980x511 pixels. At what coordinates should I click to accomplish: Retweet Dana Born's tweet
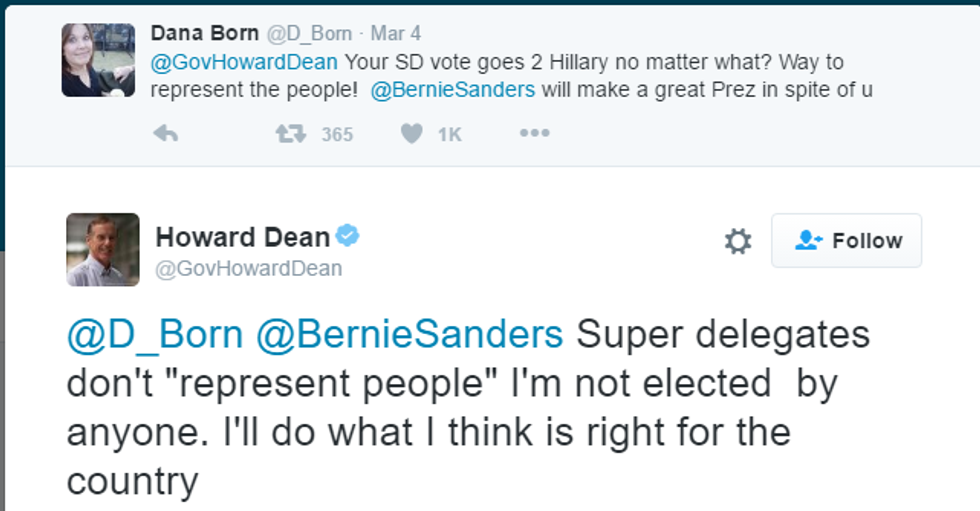(x=291, y=133)
